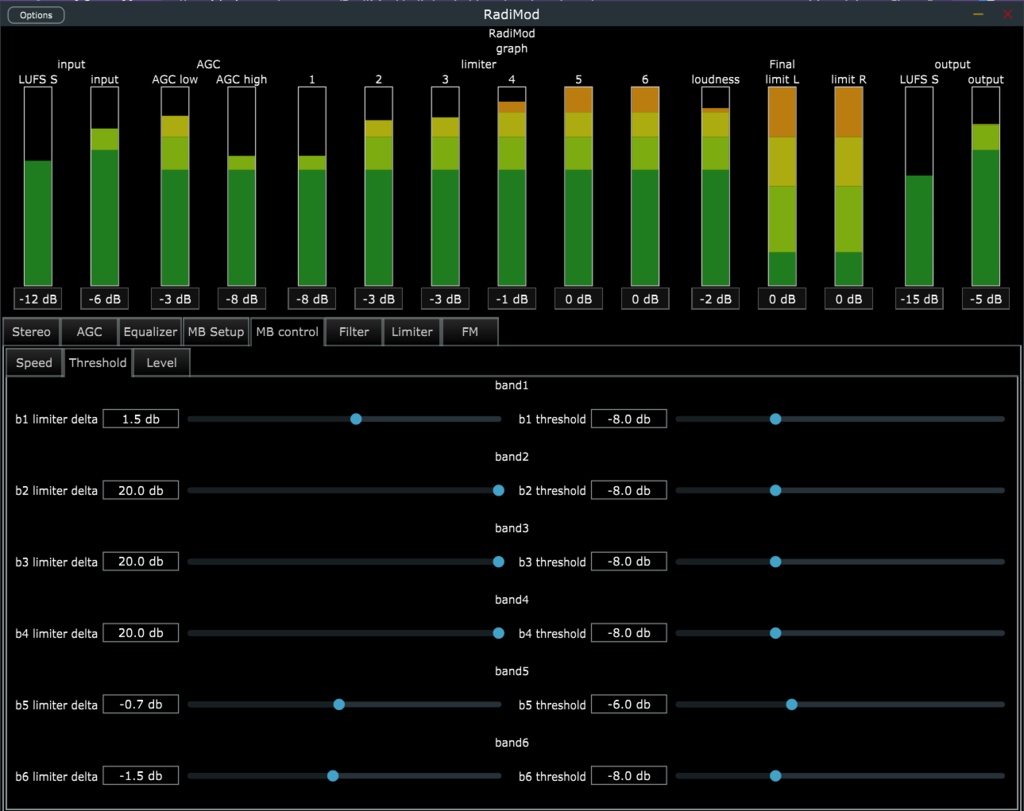Click the b1 threshold slider handle
This screenshot has width=1024, height=811.
coord(775,419)
